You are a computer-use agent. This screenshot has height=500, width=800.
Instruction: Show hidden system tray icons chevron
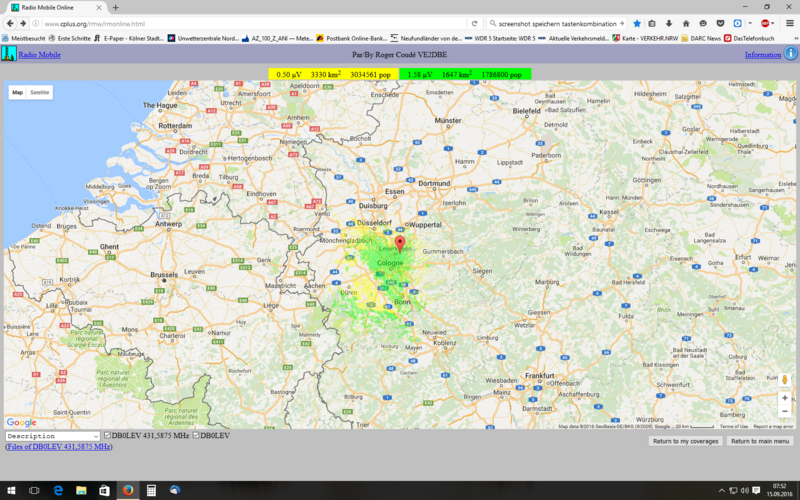click(x=722, y=491)
